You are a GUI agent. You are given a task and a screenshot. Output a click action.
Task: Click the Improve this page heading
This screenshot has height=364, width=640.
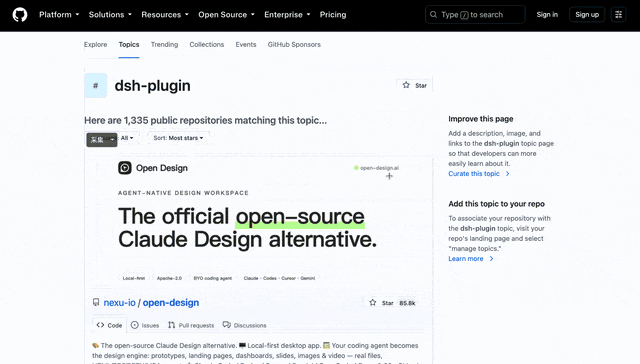481,119
